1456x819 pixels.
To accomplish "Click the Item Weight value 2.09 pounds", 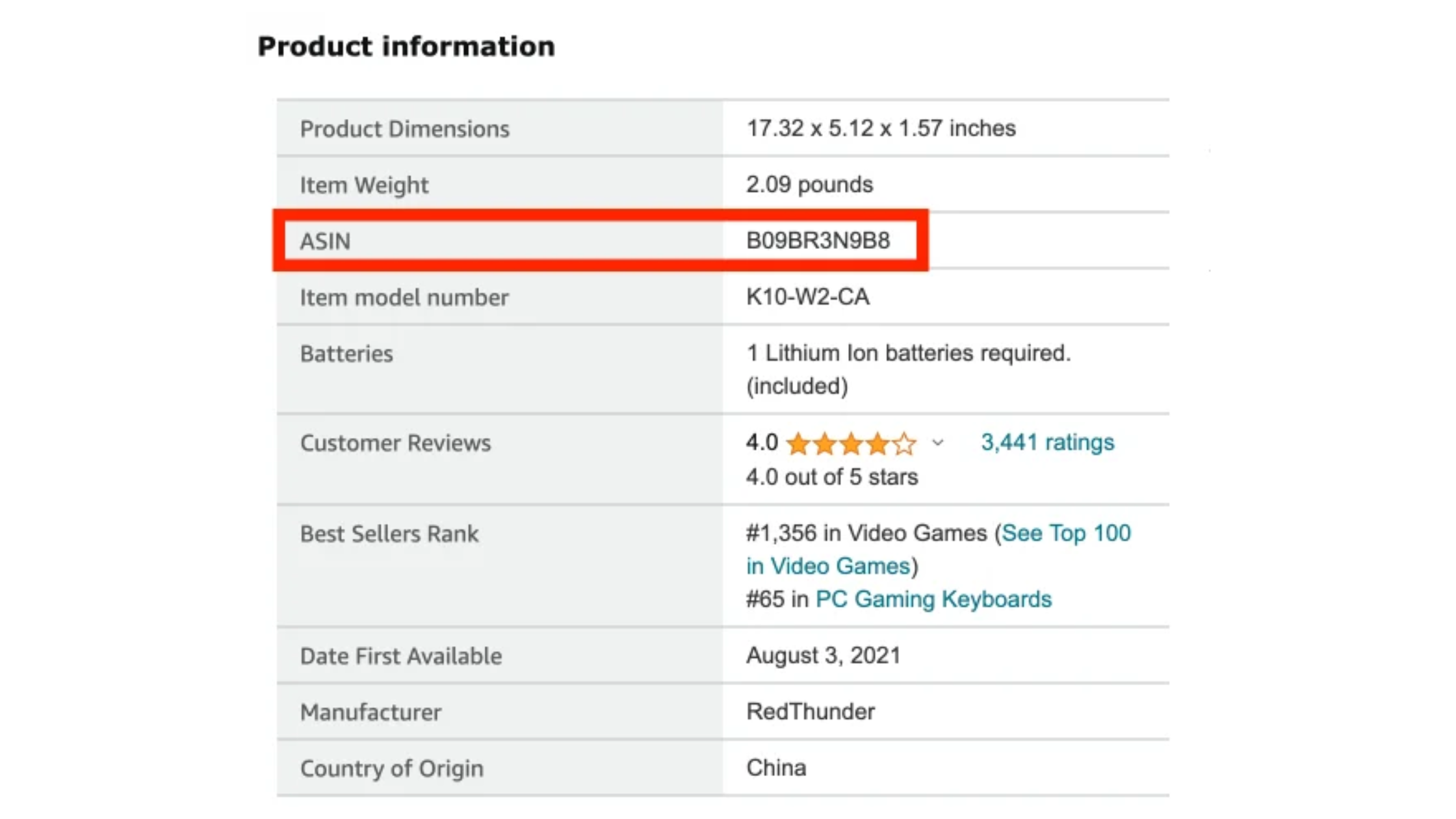I will [x=809, y=185].
